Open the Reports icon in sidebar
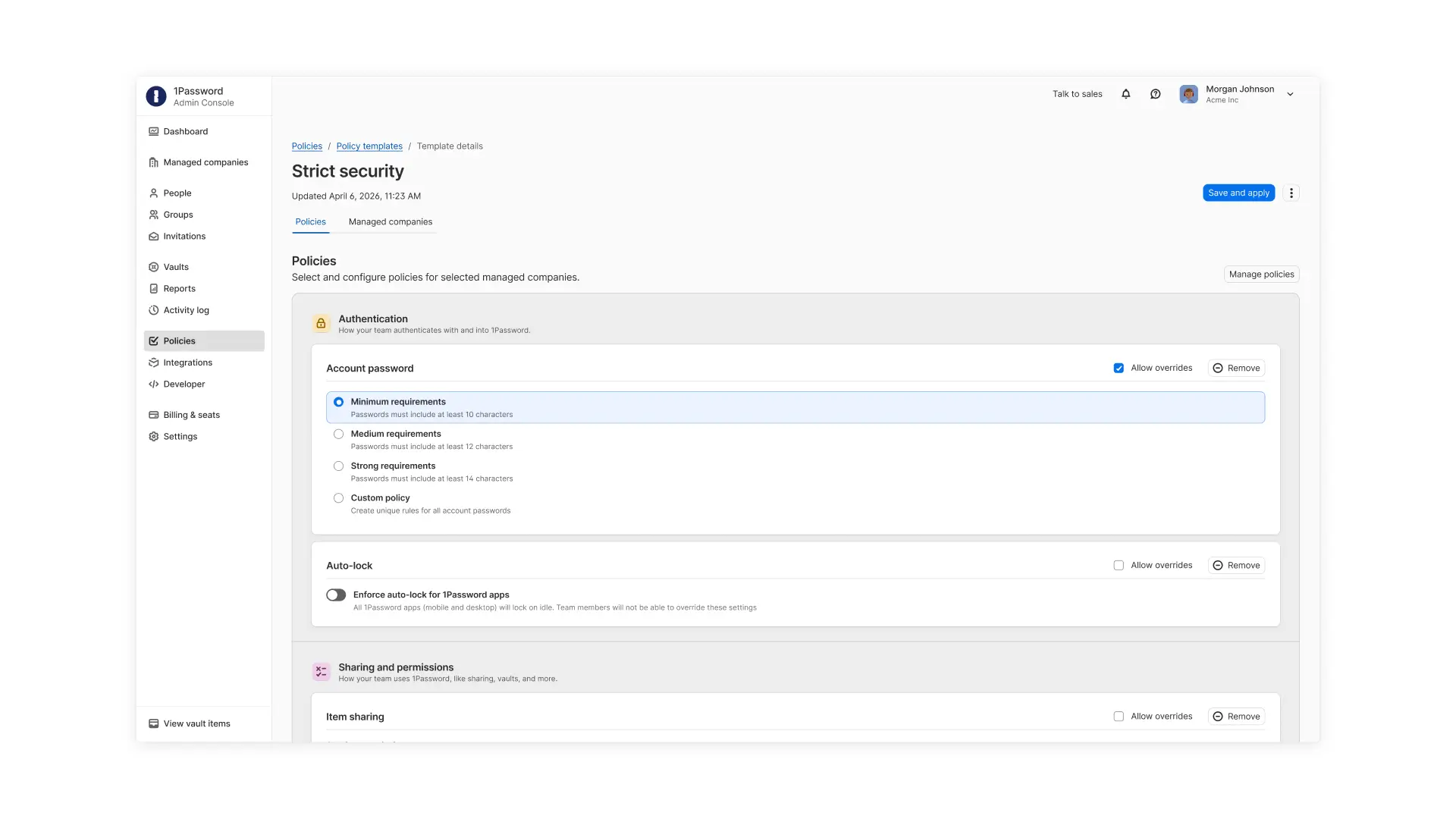This screenshot has height=819, width=1456. (x=154, y=289)
